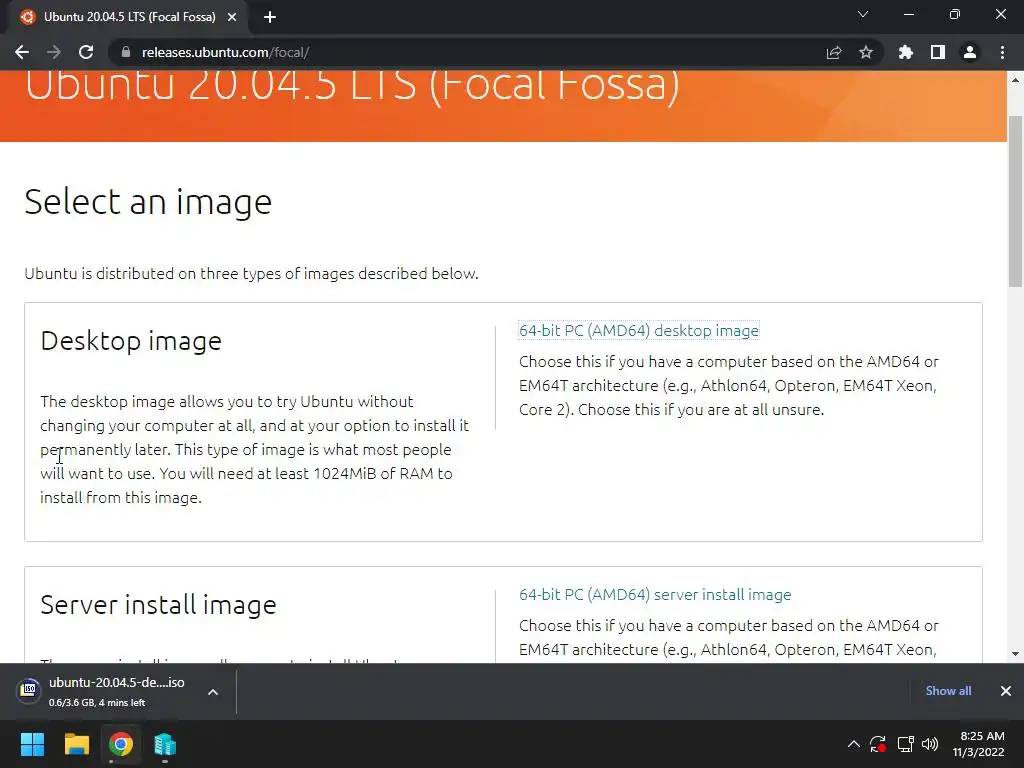Open the volume speaker tray icon
1024x768 pixels.
point(930,744)
